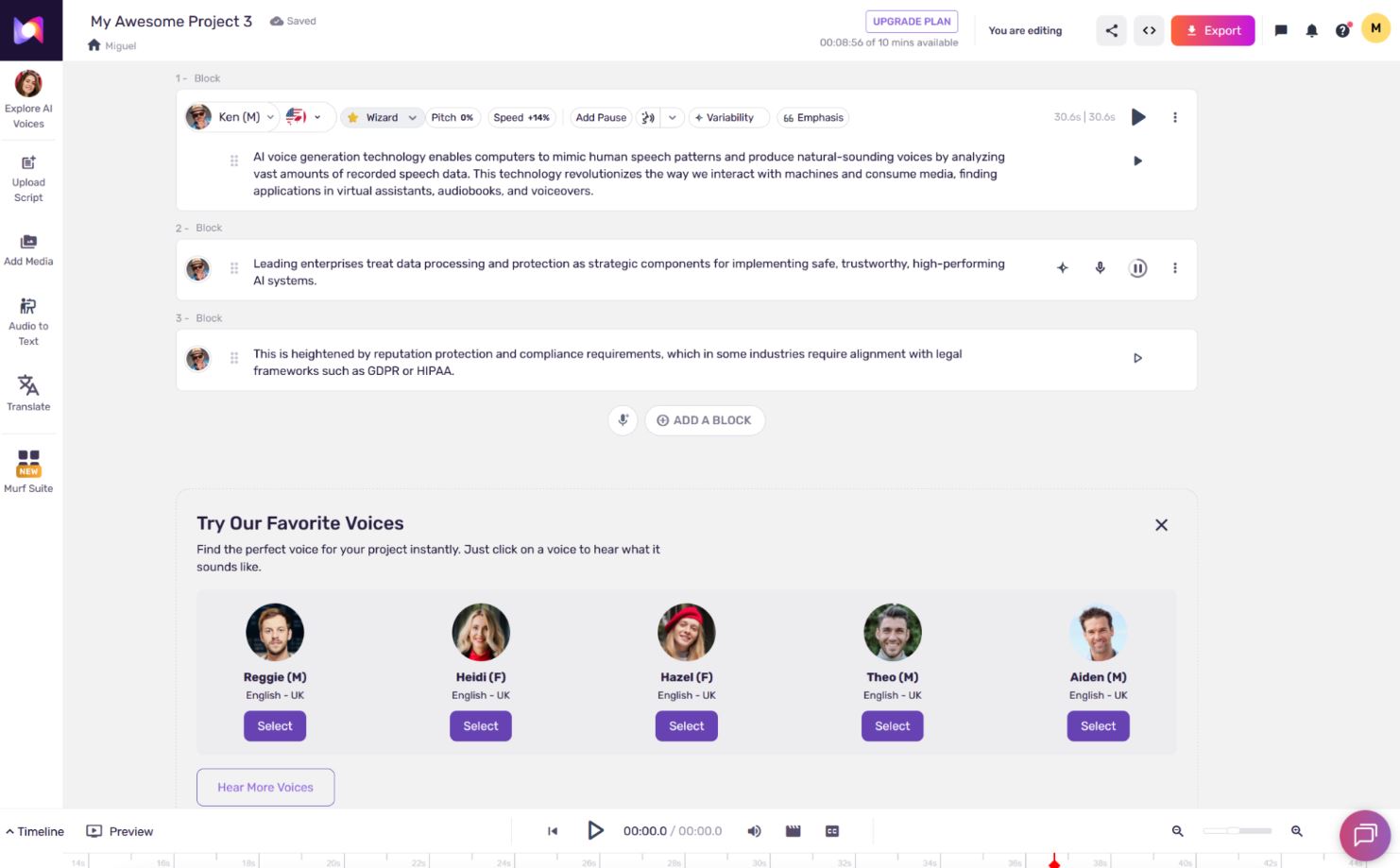This screenshot has width=1400, height=868.
Task: Expand the Timeline panel
Action: click(x=35, y=831)
